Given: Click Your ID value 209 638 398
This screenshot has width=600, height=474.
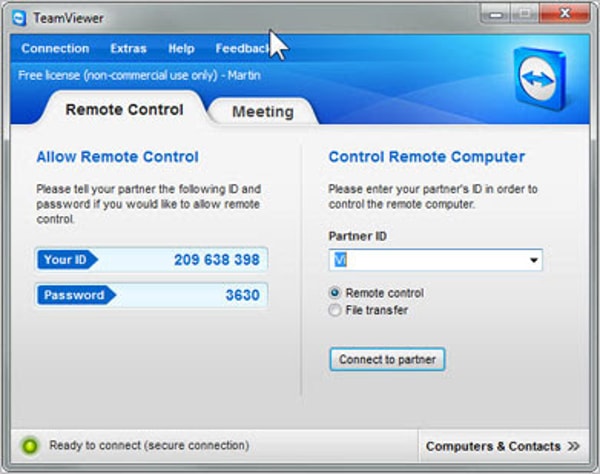Looking at the screenshot, I should (x=217, y=260).
